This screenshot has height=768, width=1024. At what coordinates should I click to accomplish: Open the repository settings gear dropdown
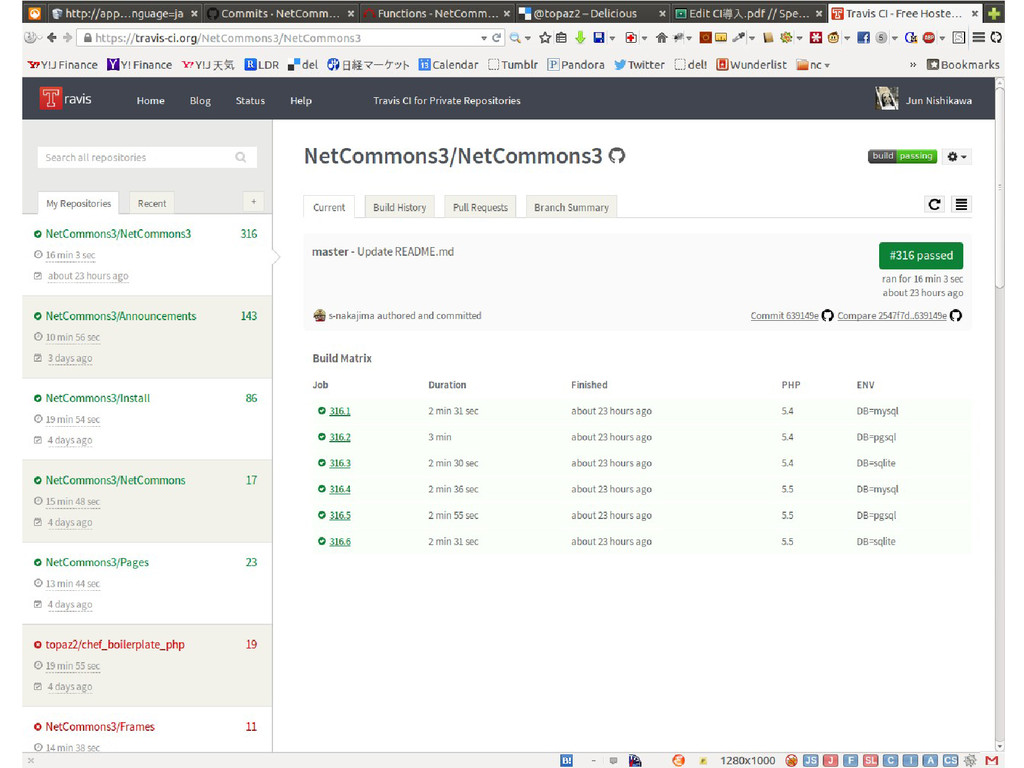(x=957, y=157)
